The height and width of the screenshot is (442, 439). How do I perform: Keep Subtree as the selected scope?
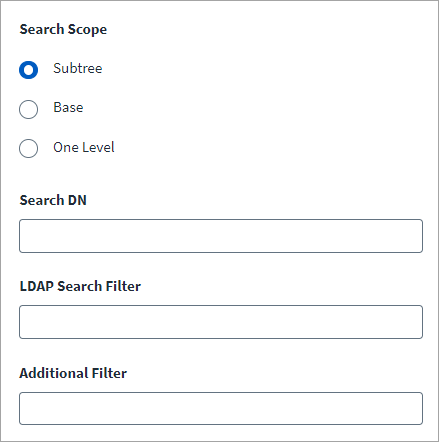click(28, 70)
